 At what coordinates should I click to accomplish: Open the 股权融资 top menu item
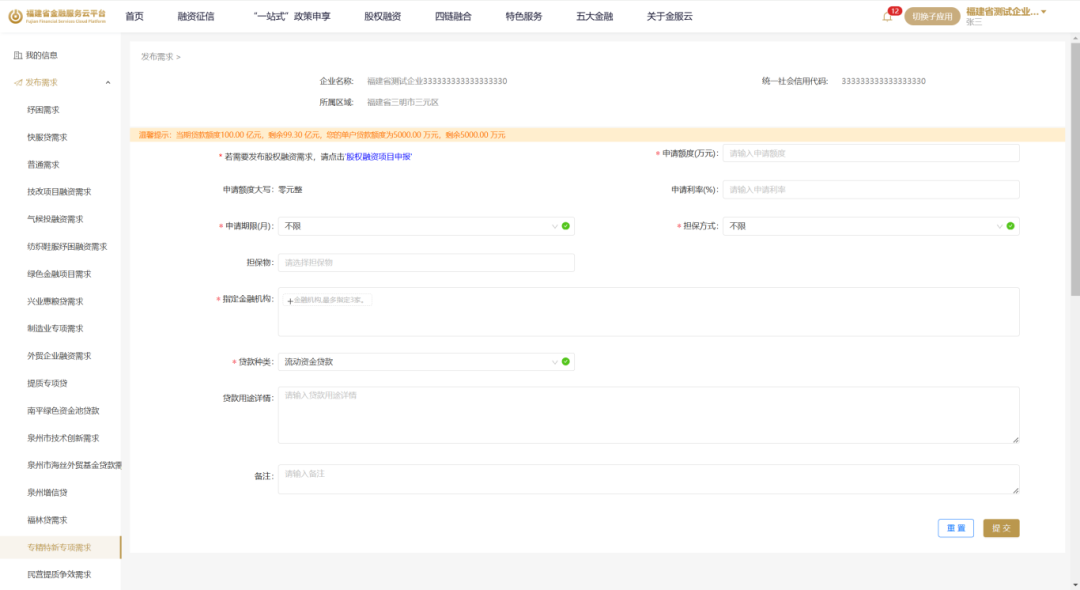point(382,16)
